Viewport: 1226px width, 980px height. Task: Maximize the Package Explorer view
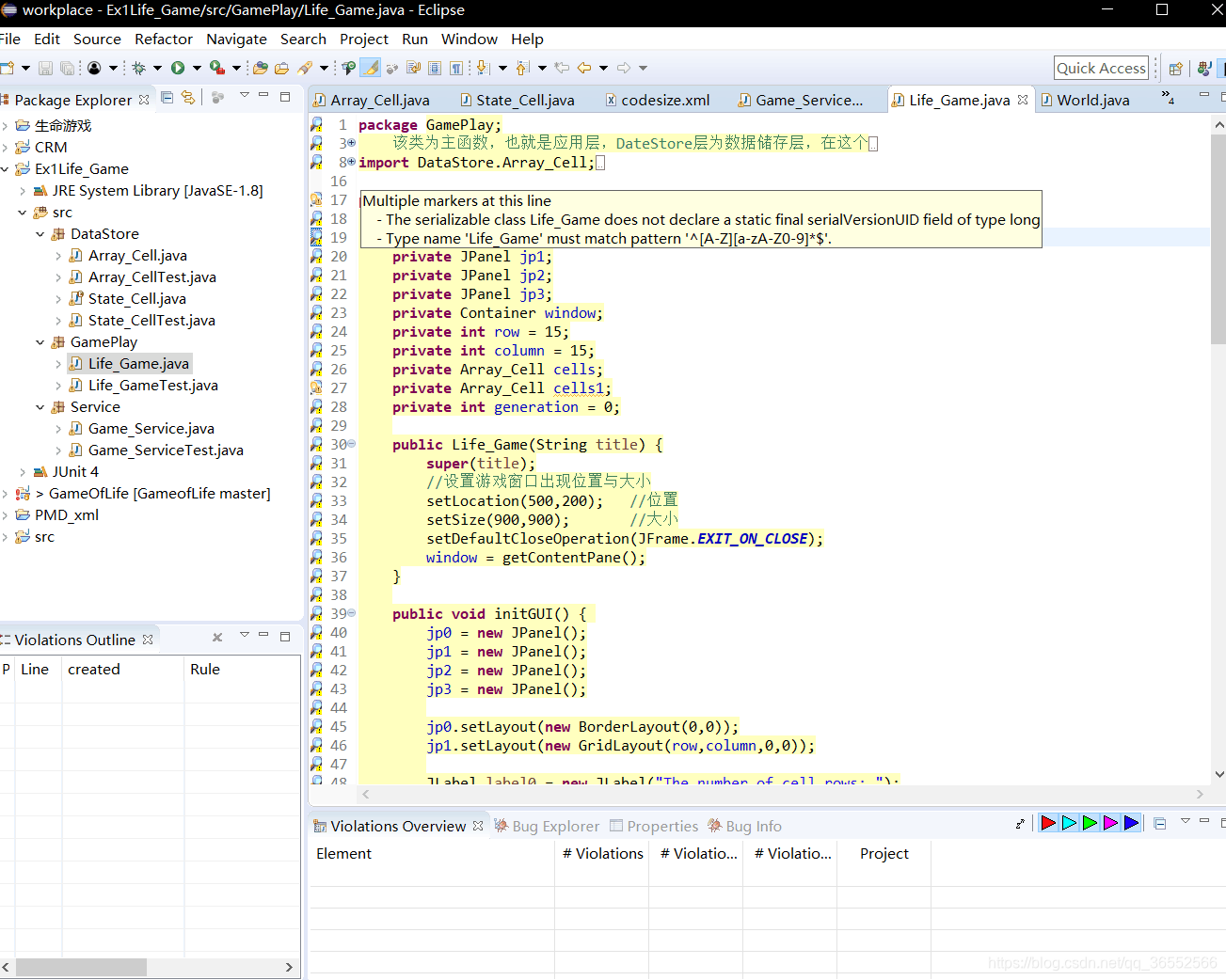pyautogui.click(x=285, y=96)
